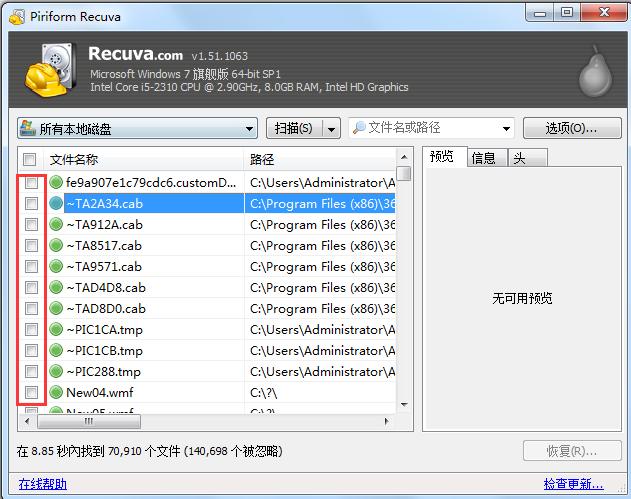Open the 在线帮助 link
Image resolution: width=631 pixels, height=499 pixels.
43,484
